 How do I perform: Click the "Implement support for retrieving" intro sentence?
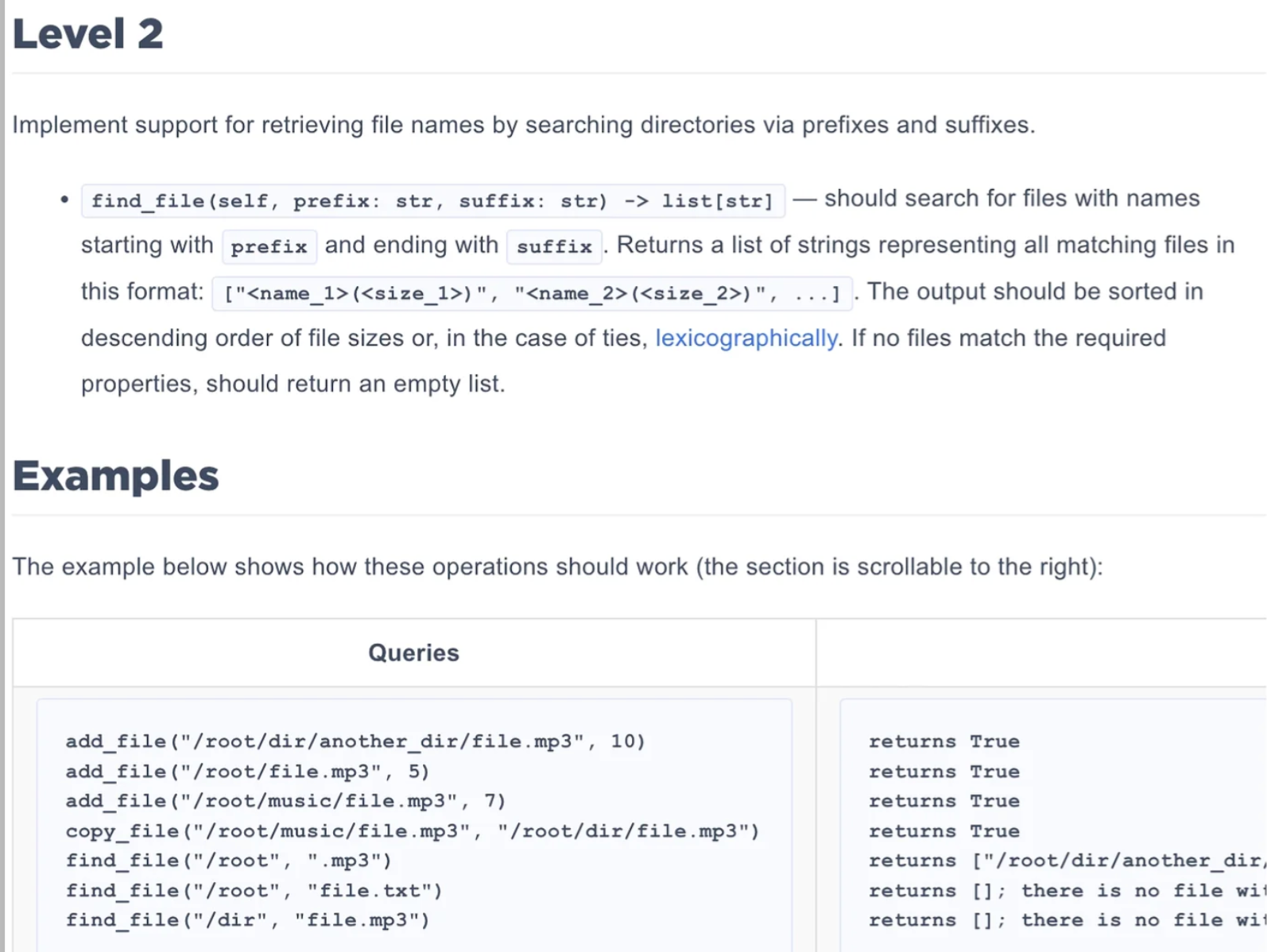click(x=523, y=126)
